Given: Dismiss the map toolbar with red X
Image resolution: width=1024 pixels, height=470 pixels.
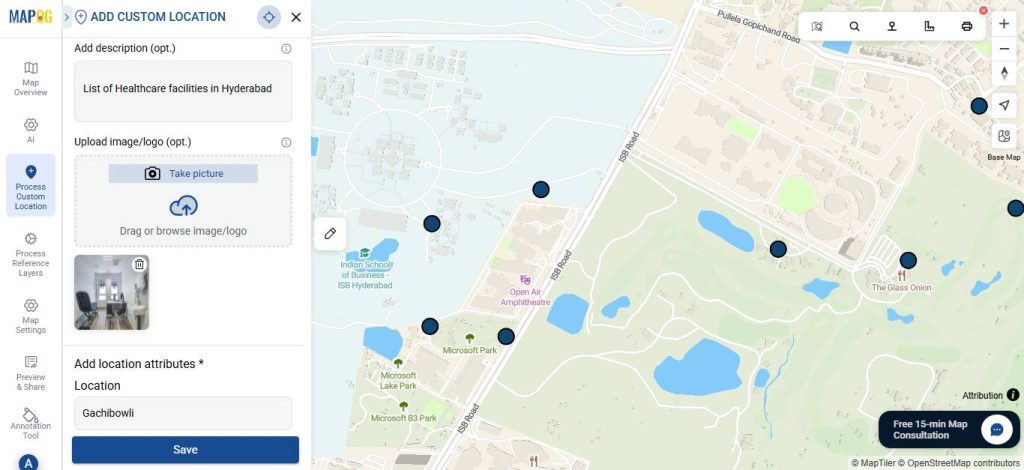Looking at the screenshot, I should [x=984, y=10].
